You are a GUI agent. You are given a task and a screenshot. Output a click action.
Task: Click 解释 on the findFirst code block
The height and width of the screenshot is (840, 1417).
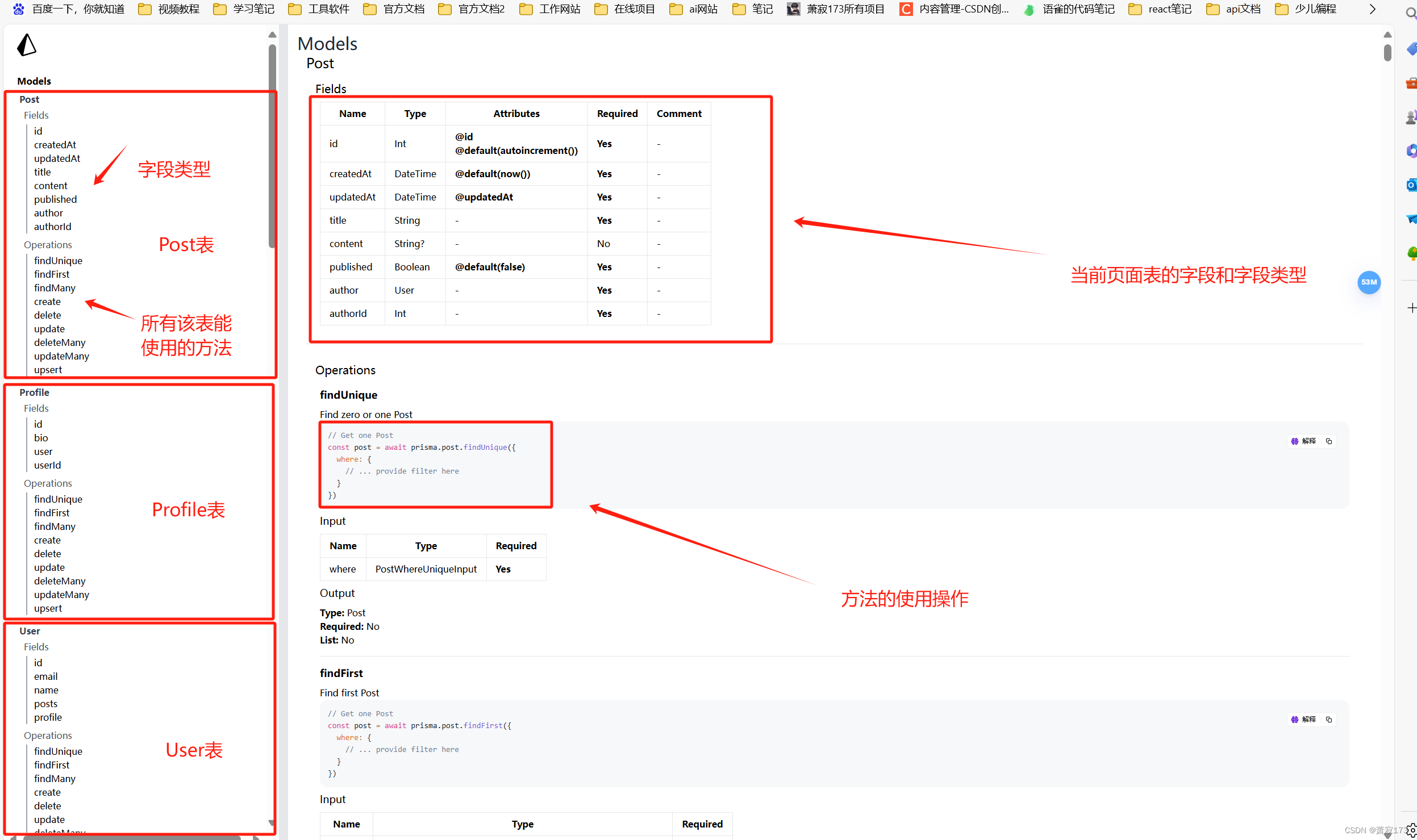click(x=1304, y=720)
